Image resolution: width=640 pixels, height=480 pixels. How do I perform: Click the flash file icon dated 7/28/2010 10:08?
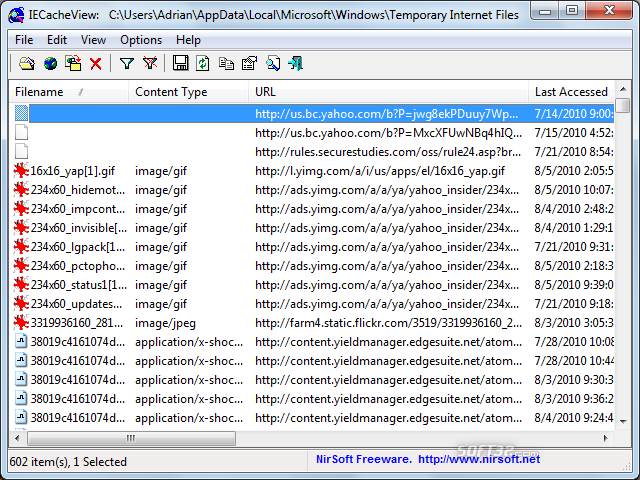tap(21, 342)
